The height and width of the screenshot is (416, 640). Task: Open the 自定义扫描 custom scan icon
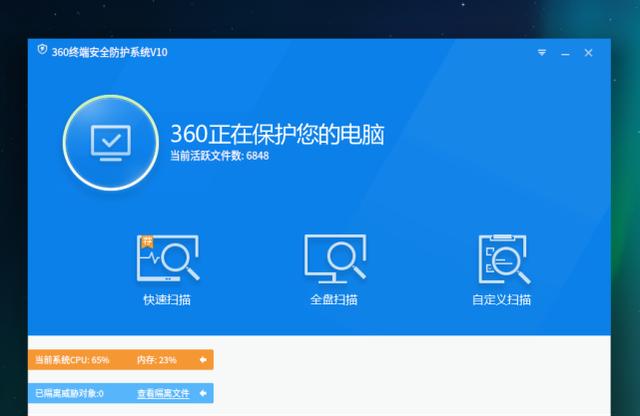(504, 259)
